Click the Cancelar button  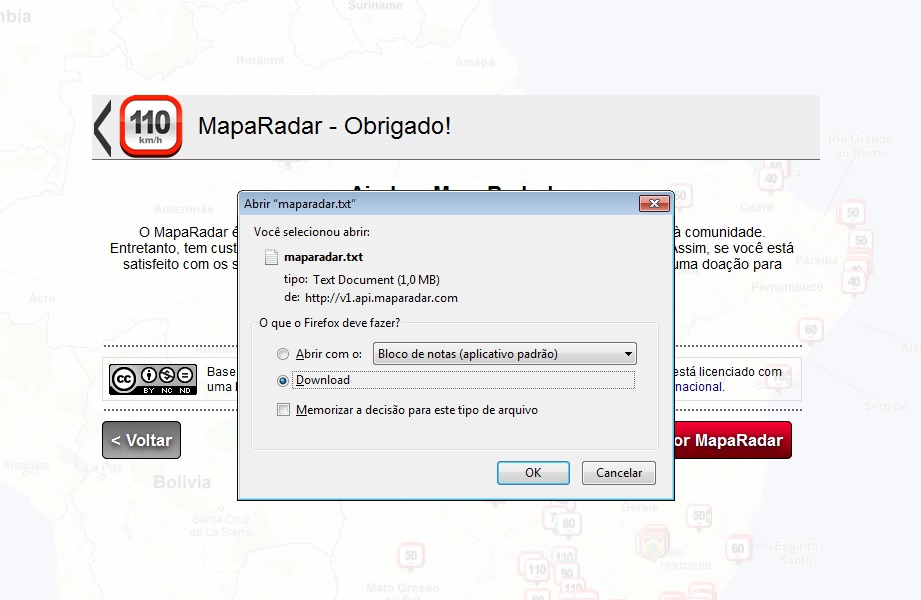tap(619, 473)
